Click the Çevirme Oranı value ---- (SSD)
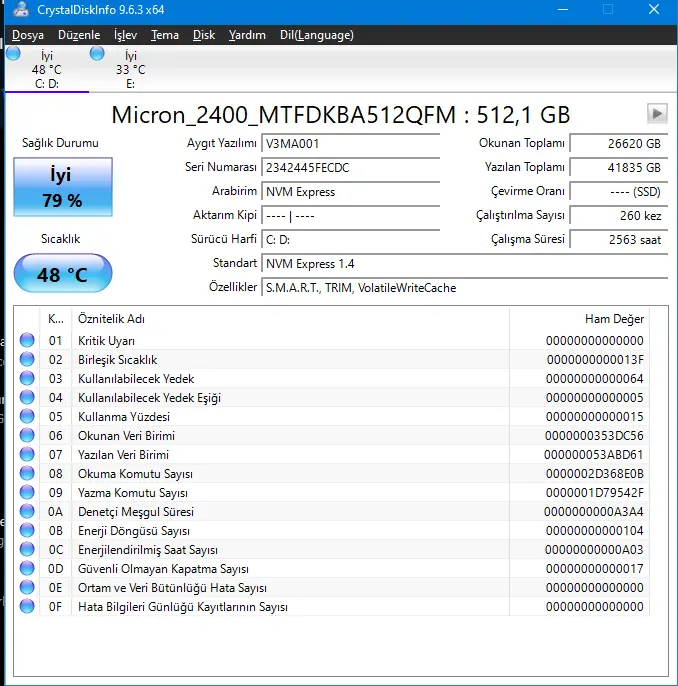 click(619, 192)
